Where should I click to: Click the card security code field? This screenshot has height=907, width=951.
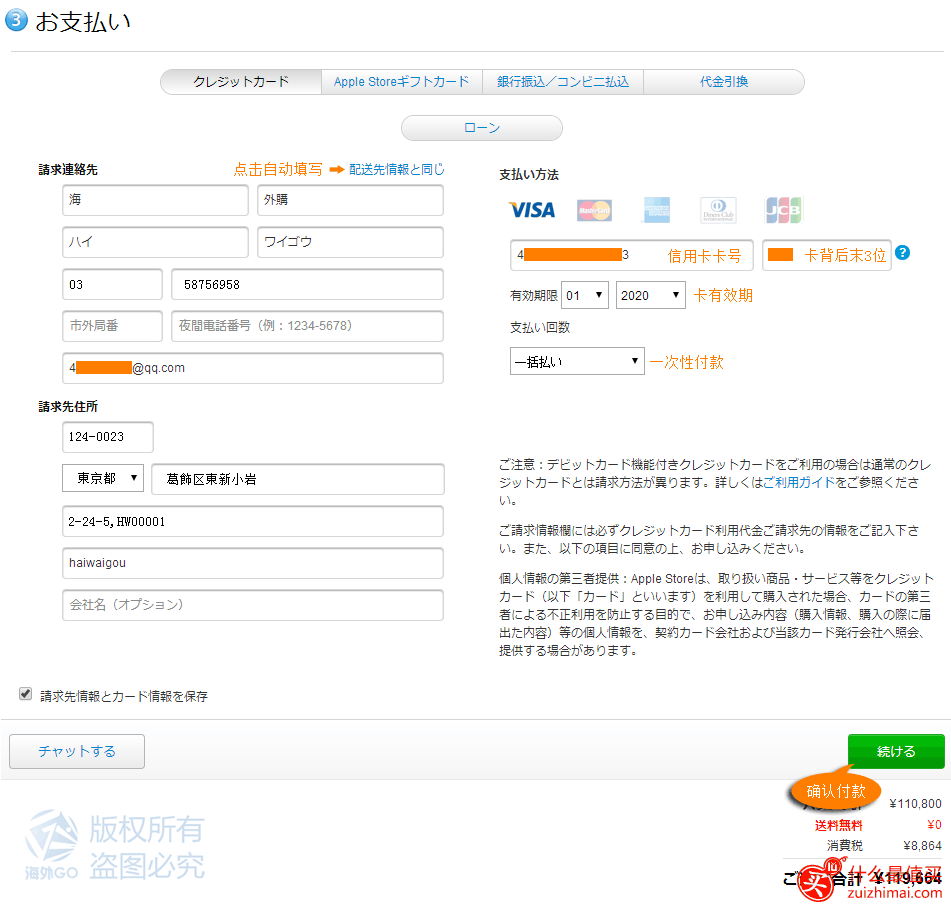pos(827,255)
